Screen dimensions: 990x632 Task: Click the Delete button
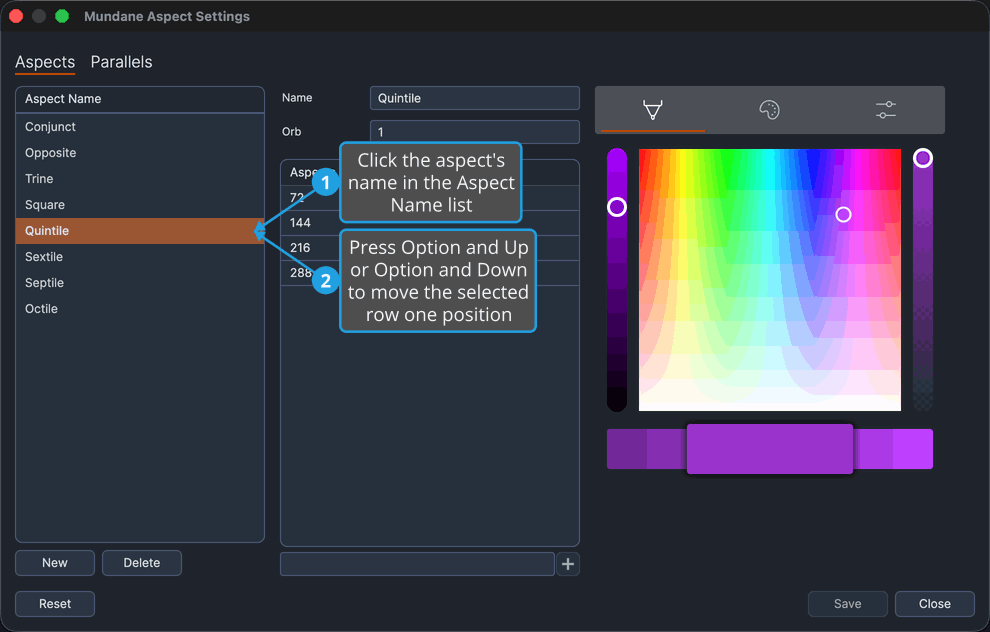point(141,563)
